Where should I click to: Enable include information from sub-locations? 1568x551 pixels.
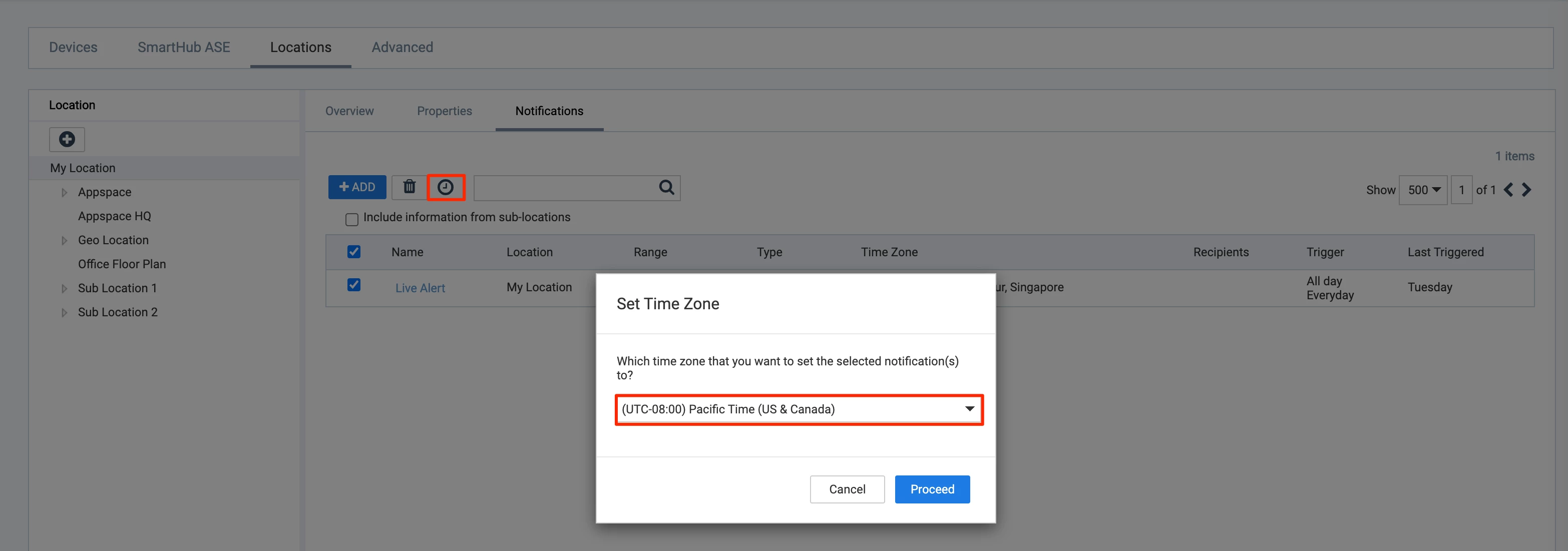(352, 219)
